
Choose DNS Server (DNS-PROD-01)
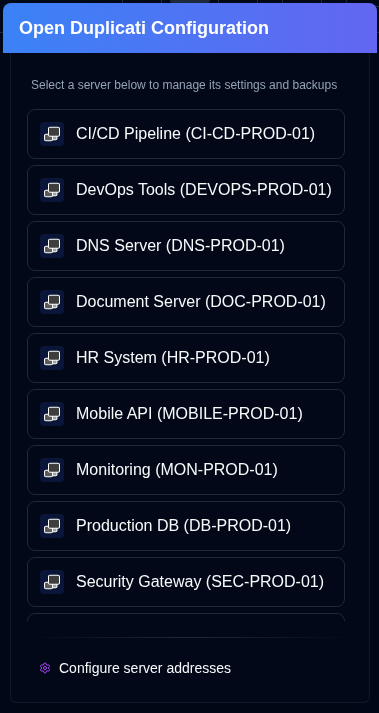(186, 246)
